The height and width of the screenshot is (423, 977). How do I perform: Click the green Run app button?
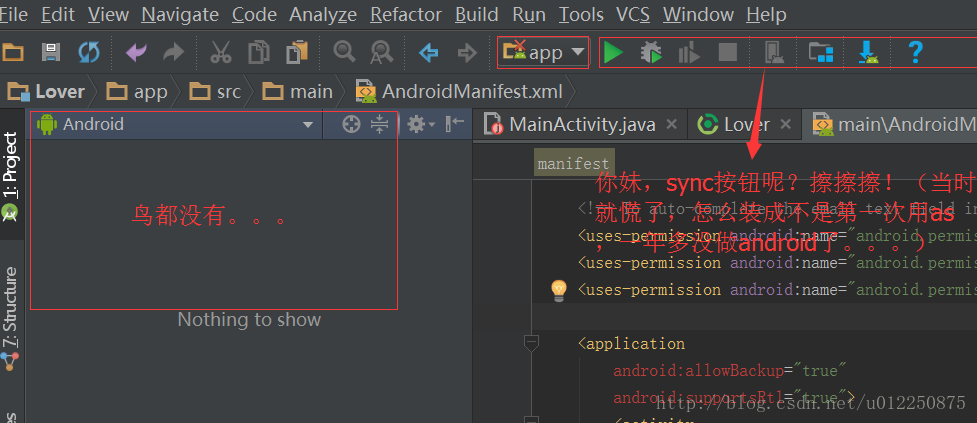(x=613, y=53)
